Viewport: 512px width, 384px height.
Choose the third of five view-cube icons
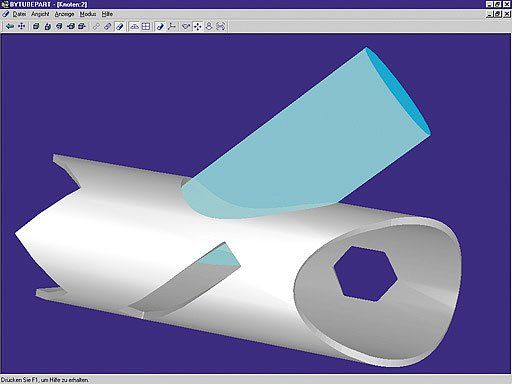coord(59,26)
